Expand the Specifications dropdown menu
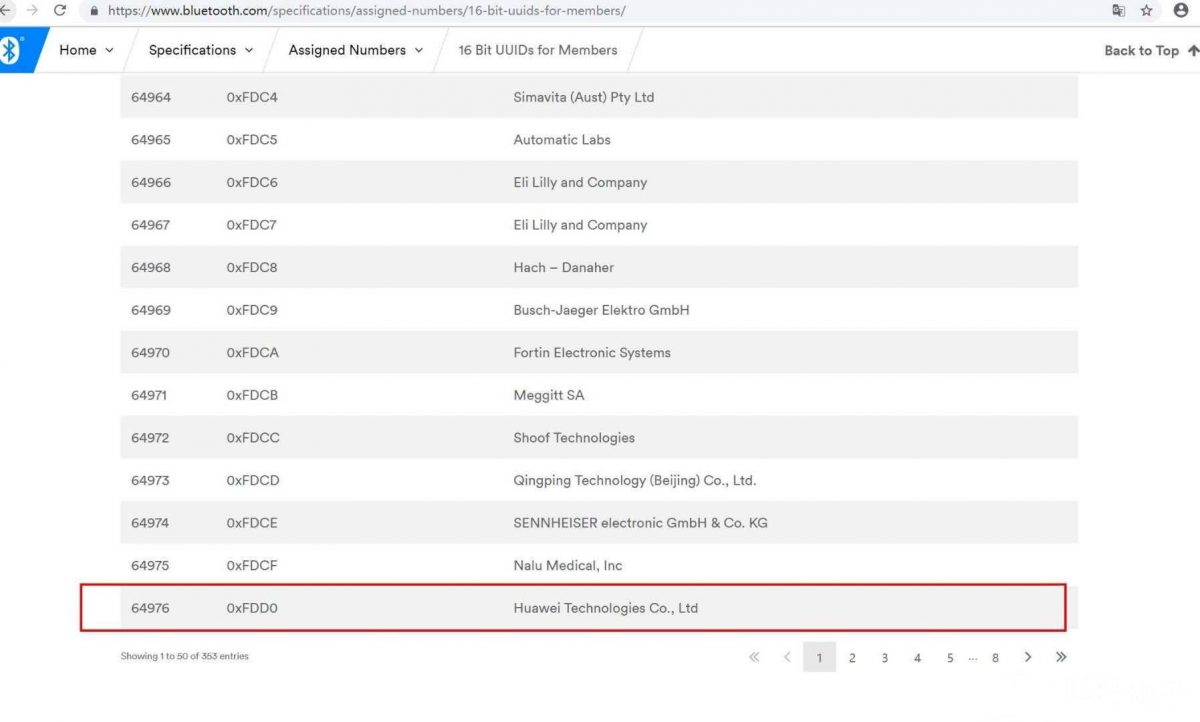This screenshot has height=722, width=1200. tap(201, 50)
